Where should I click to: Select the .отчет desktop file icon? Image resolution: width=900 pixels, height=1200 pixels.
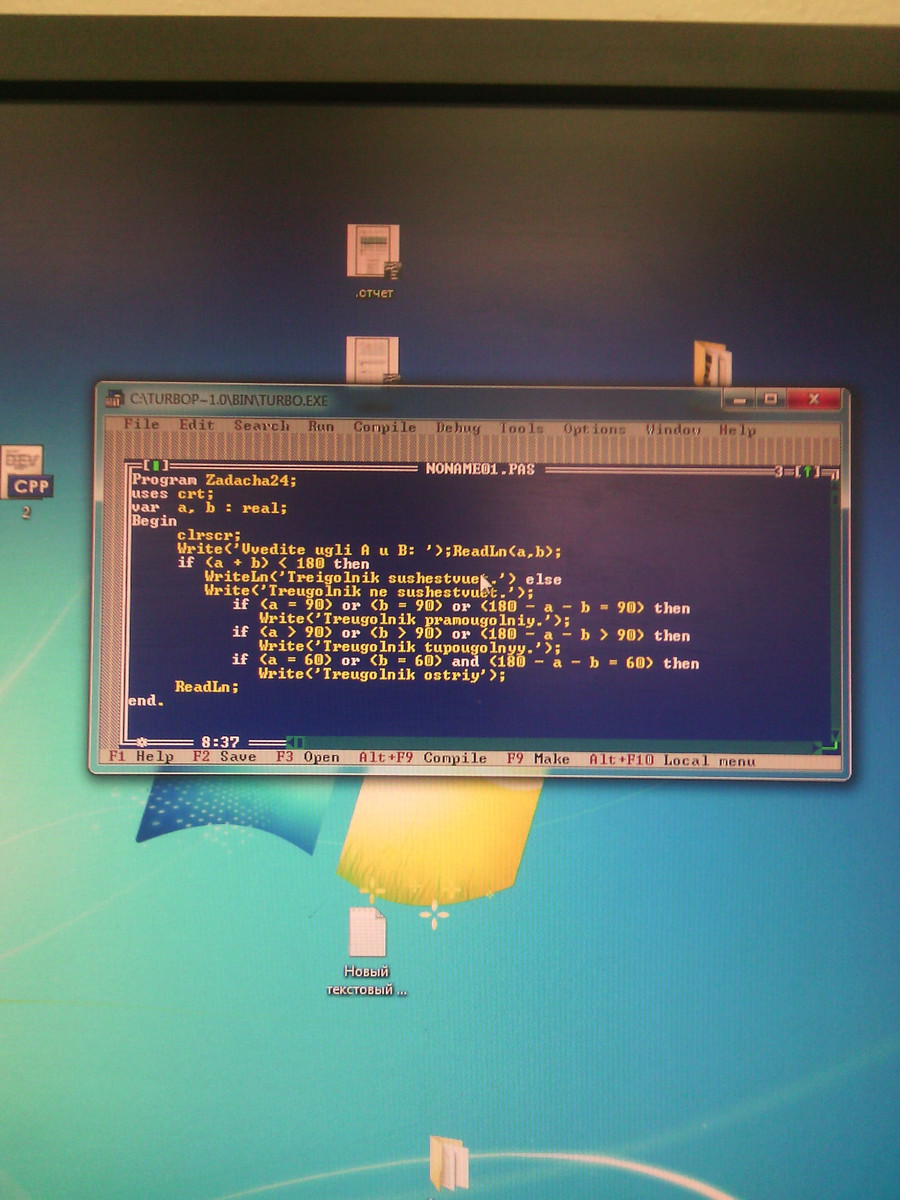[x=373, y=261]
